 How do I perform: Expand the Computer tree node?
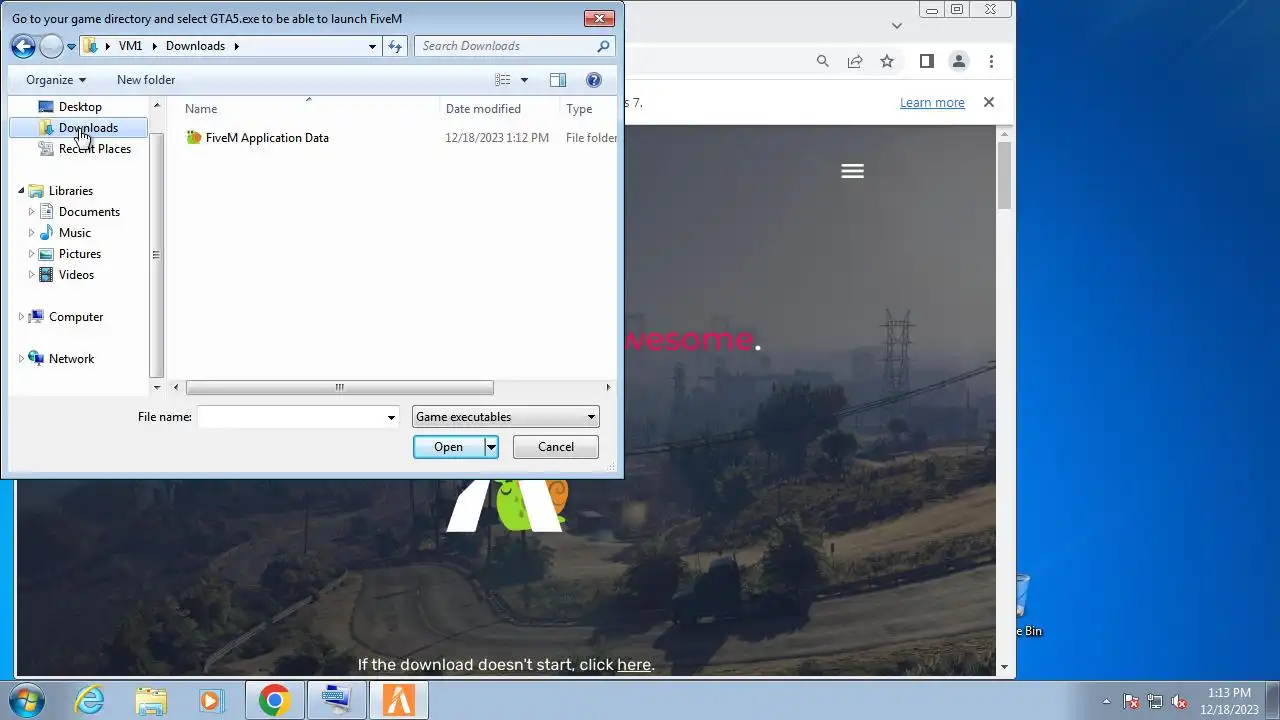21,317
